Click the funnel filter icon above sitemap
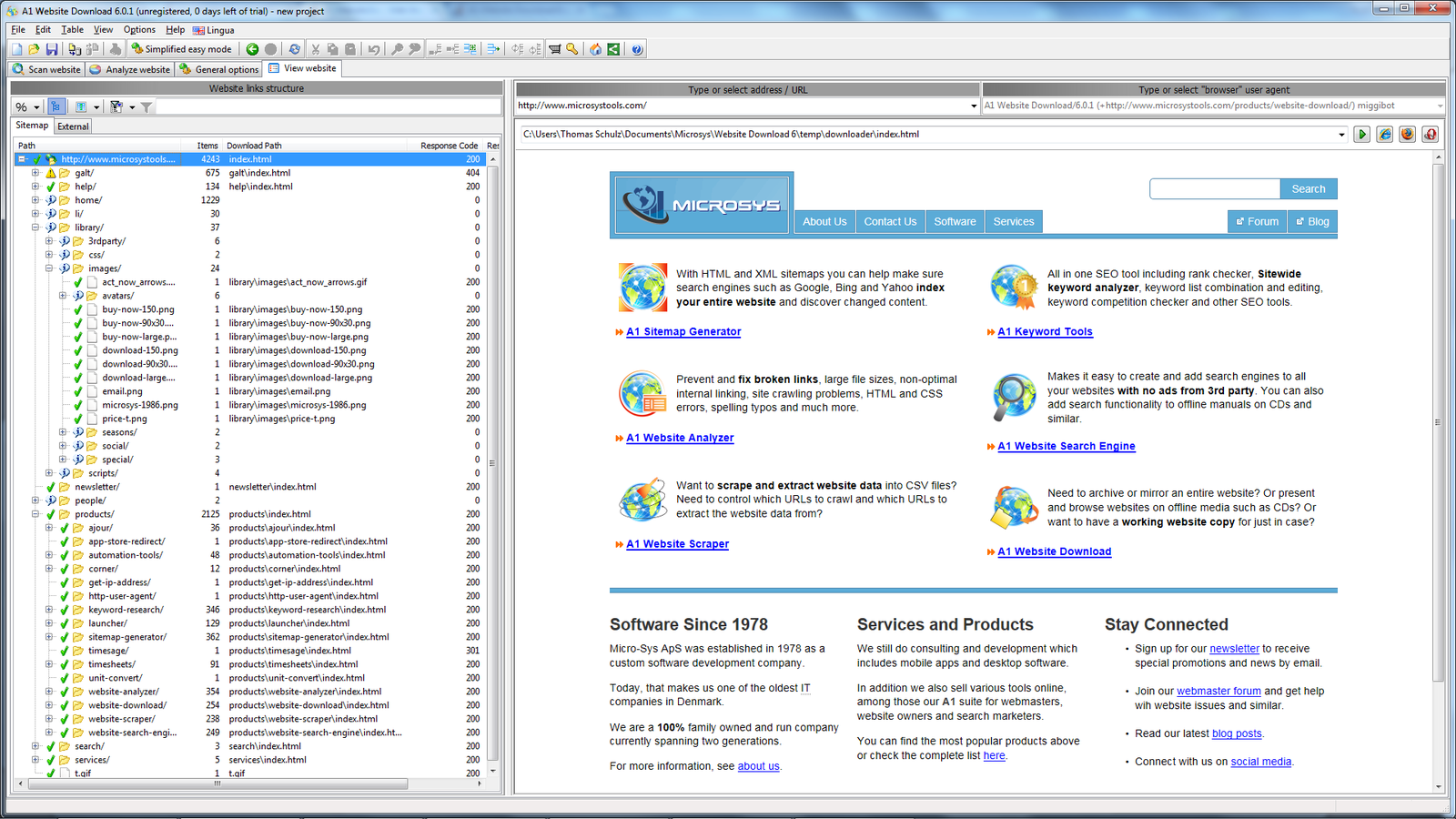 coord(146,106)
